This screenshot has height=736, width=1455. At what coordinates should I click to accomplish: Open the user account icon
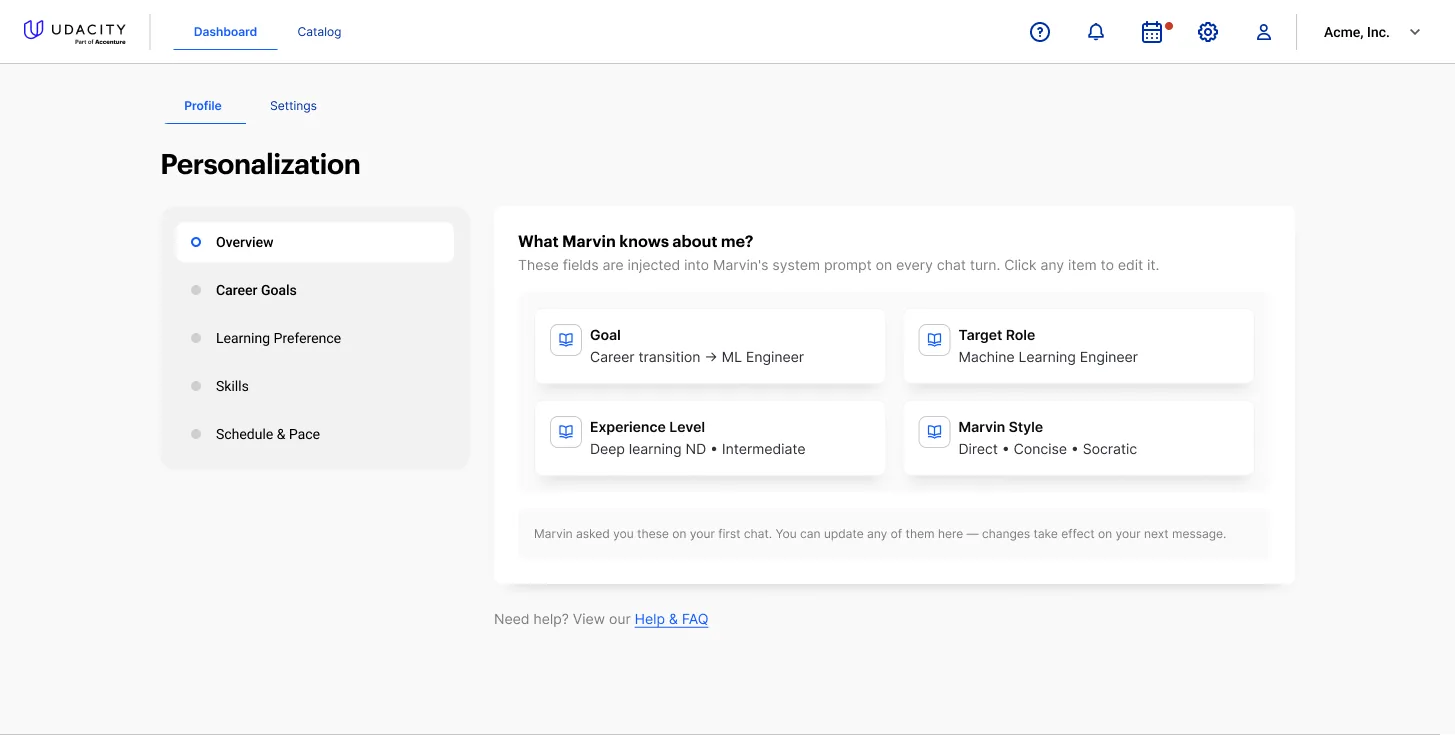[x=1264, y=32]
